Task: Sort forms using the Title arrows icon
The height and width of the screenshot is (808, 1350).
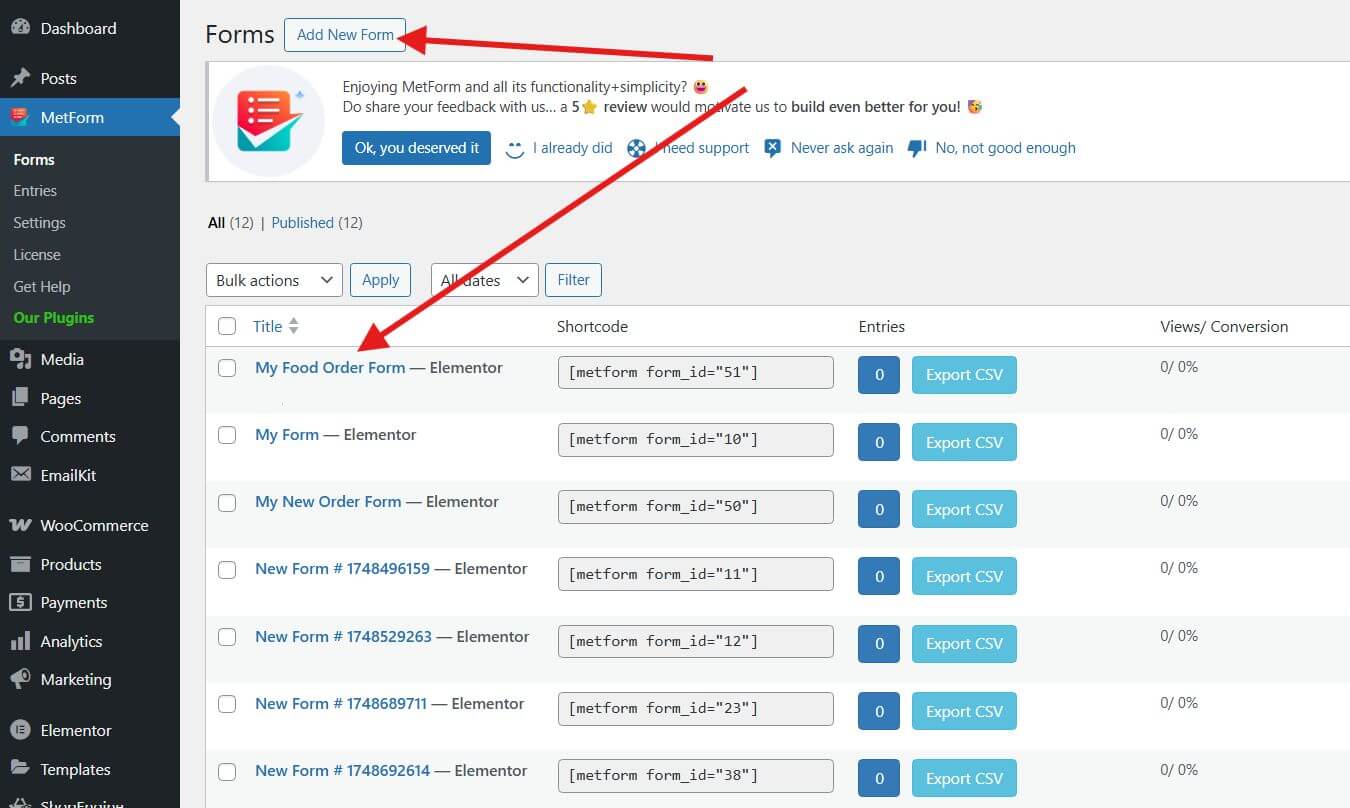Action: [294, 326]
